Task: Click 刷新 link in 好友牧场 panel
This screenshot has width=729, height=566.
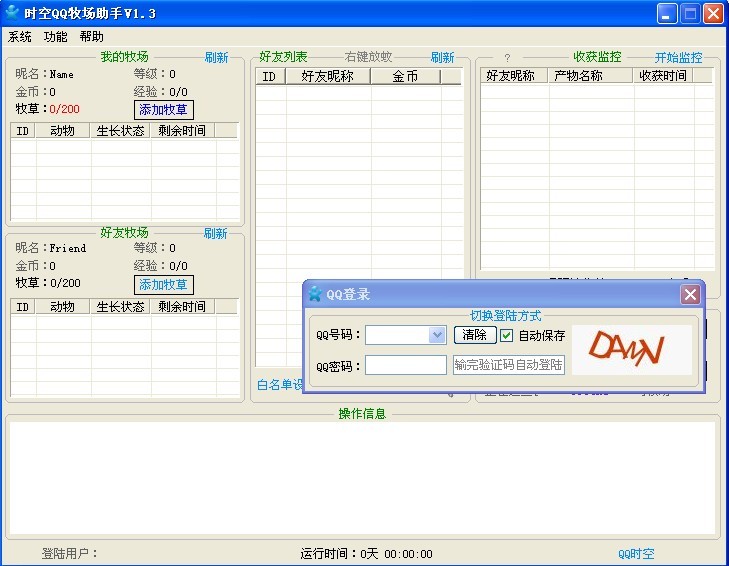Action: (x=215, y=233)
